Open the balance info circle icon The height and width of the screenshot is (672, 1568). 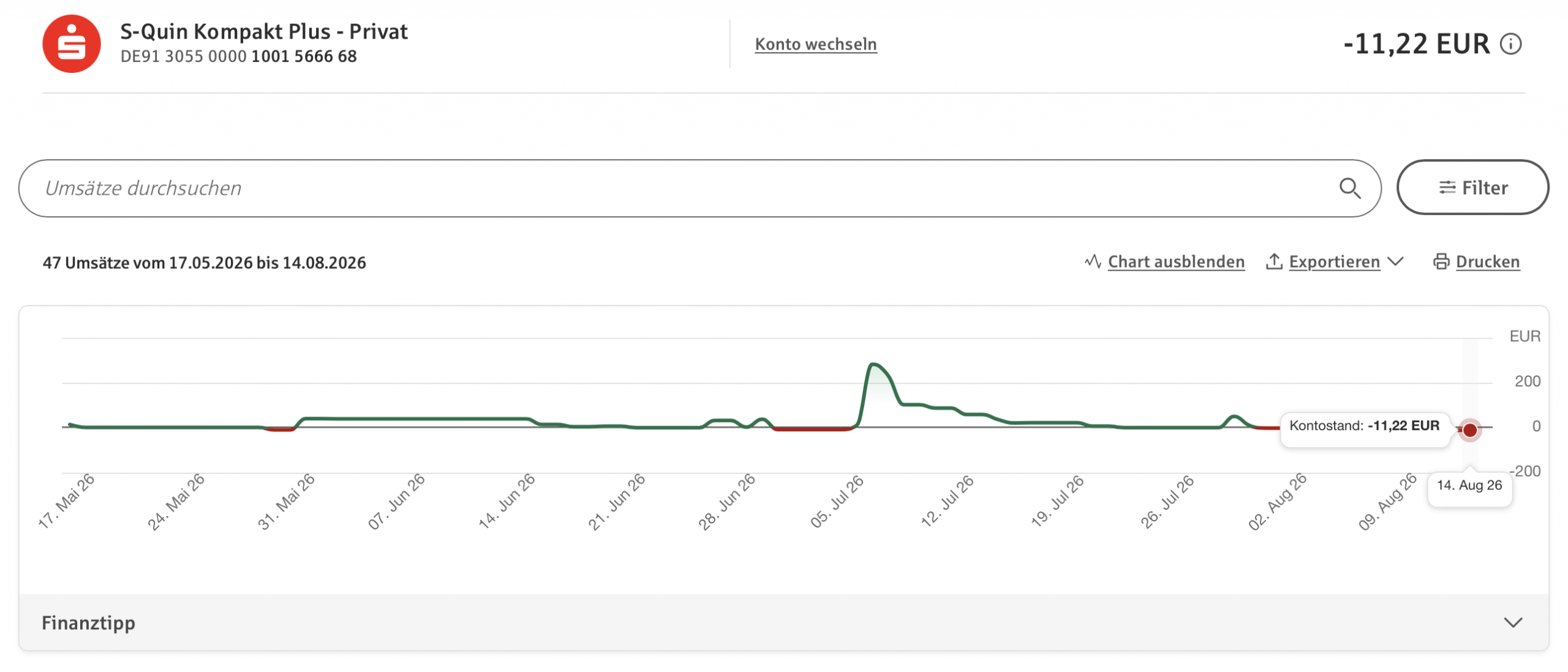coord(1511,44)
